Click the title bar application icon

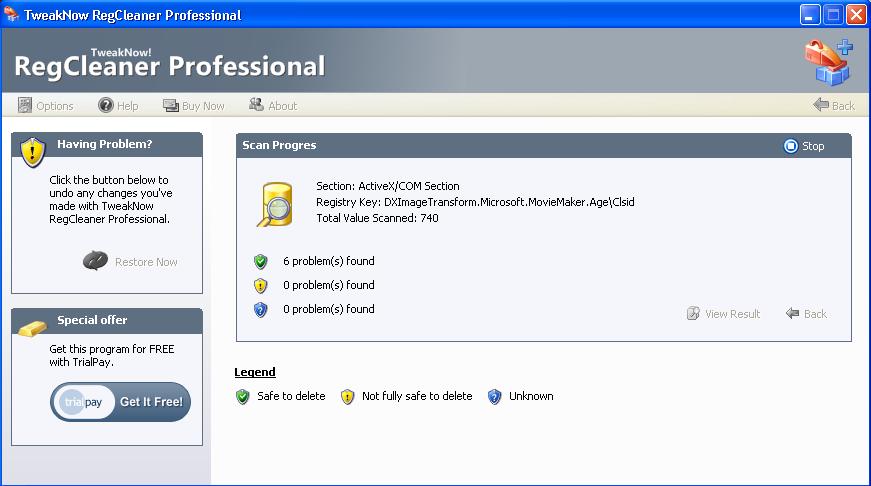point(11,14)
